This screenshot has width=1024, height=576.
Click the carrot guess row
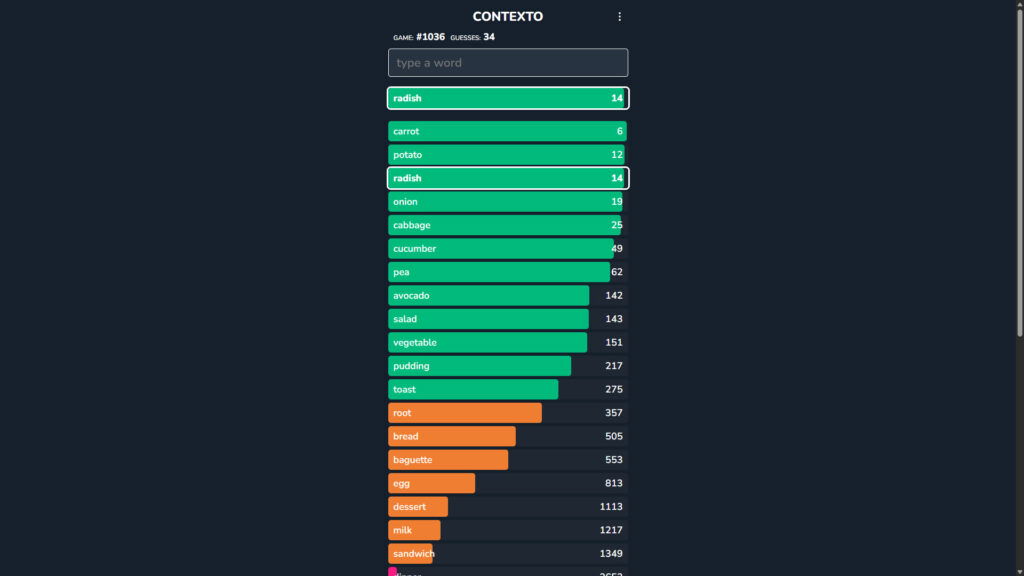508,131
